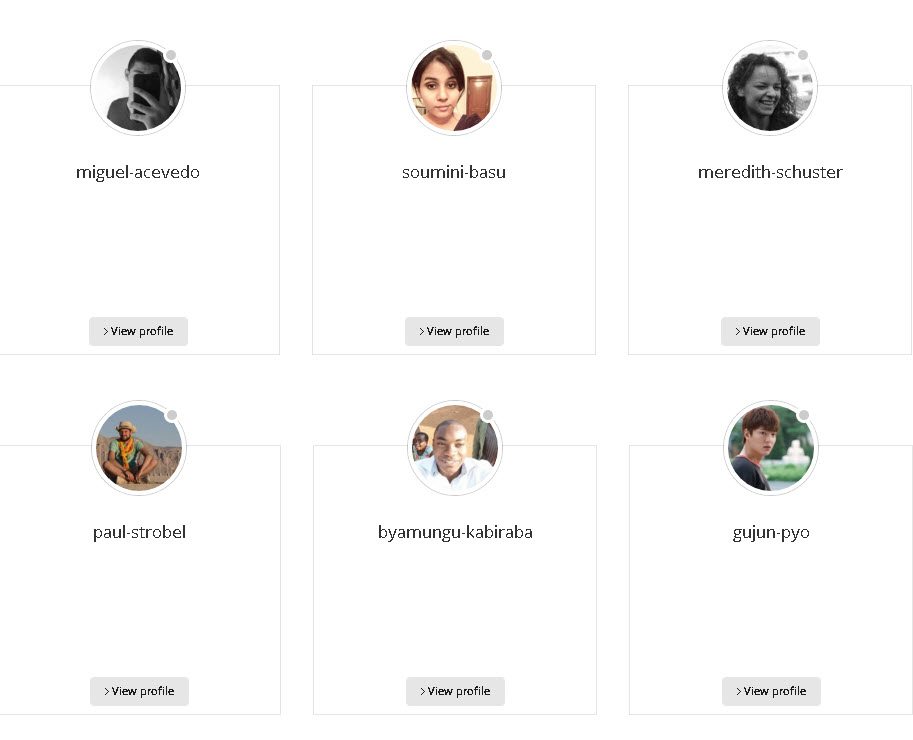Click the avatar above the byamungu-kabiraba name

click(x=455, y=448)
